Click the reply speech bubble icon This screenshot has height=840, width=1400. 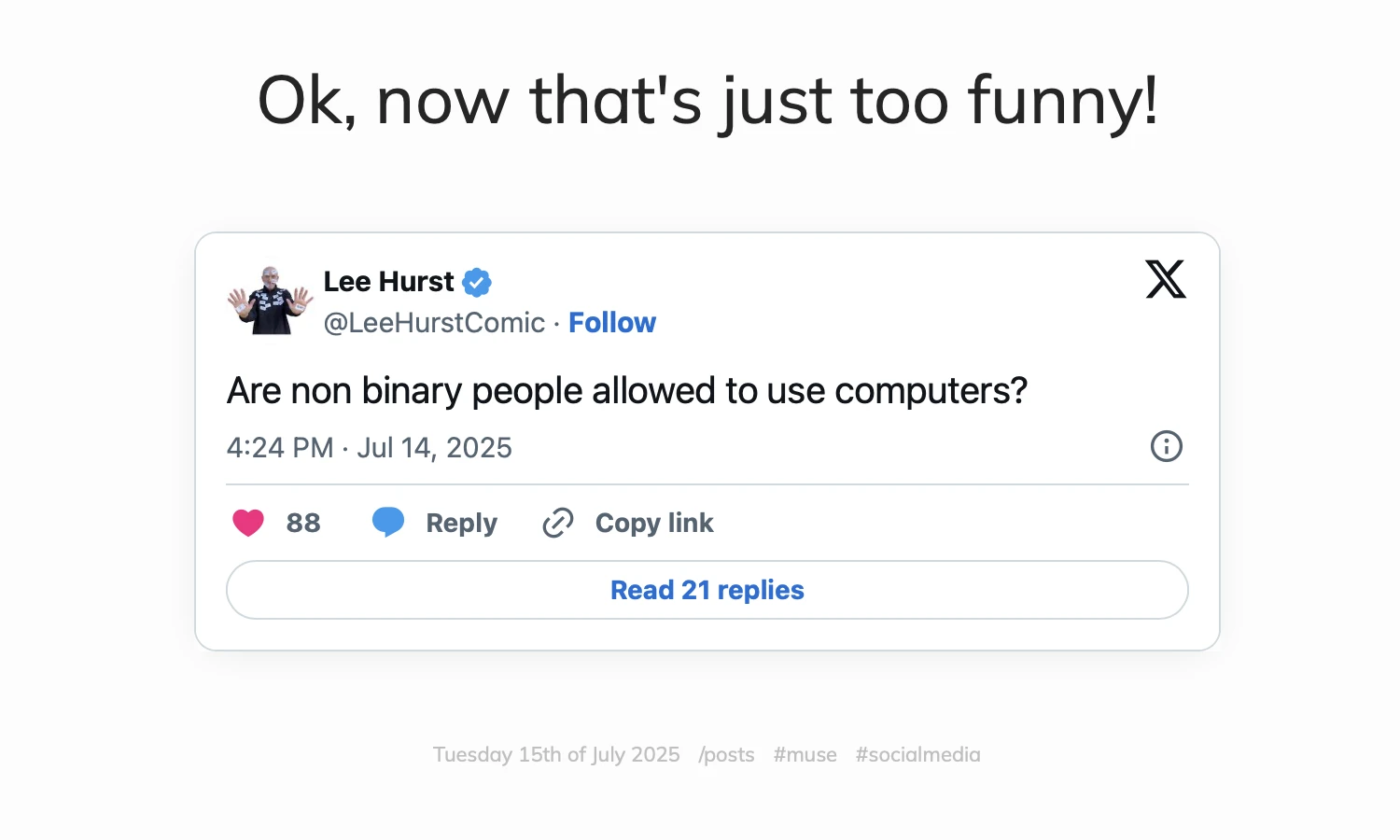pos(388,522)
